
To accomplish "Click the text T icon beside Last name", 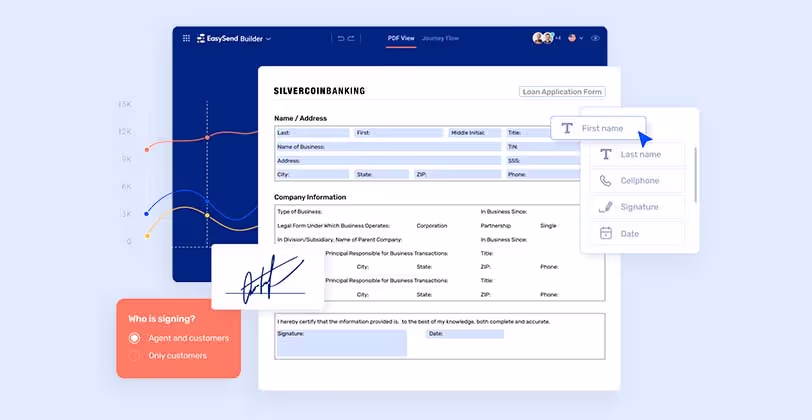I will (605, 154).
